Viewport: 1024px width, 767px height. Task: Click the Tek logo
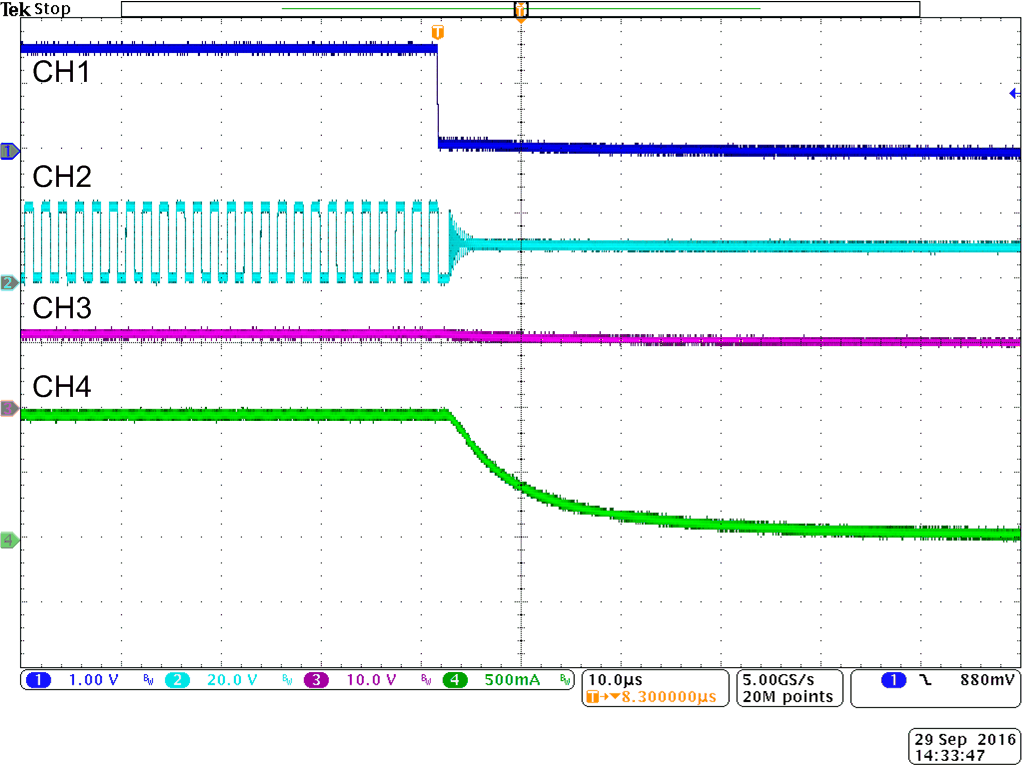click(16, 8)
